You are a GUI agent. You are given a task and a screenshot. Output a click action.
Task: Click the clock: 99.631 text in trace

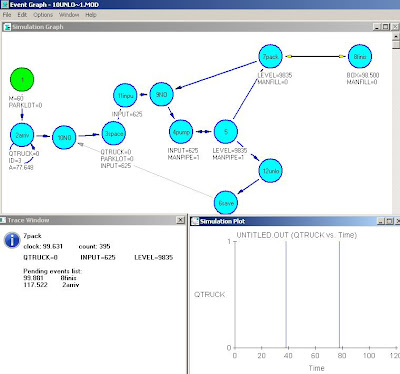tap(43, 246)
